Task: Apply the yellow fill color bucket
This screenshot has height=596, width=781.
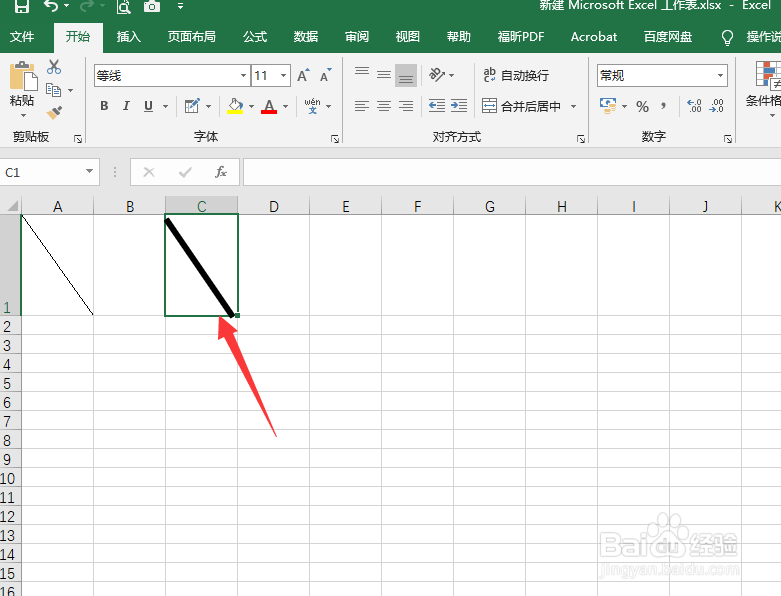Action: pyautogui.click(x=235, y=106)
